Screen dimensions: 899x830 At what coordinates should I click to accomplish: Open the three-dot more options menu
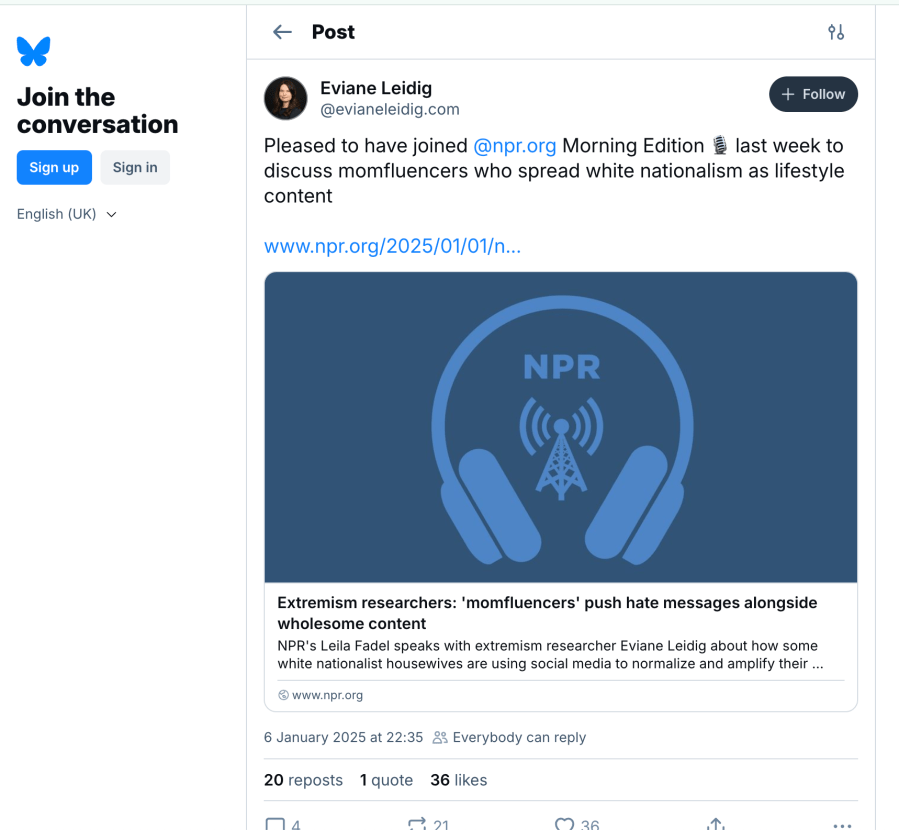843,825
